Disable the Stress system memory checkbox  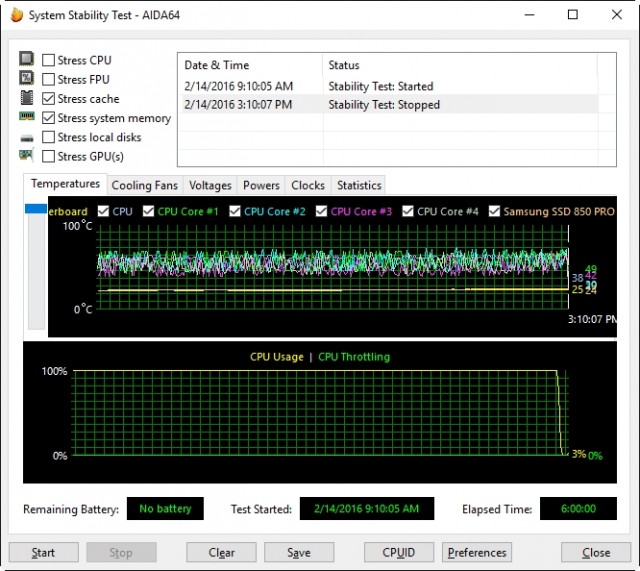[x=48, y=118]
